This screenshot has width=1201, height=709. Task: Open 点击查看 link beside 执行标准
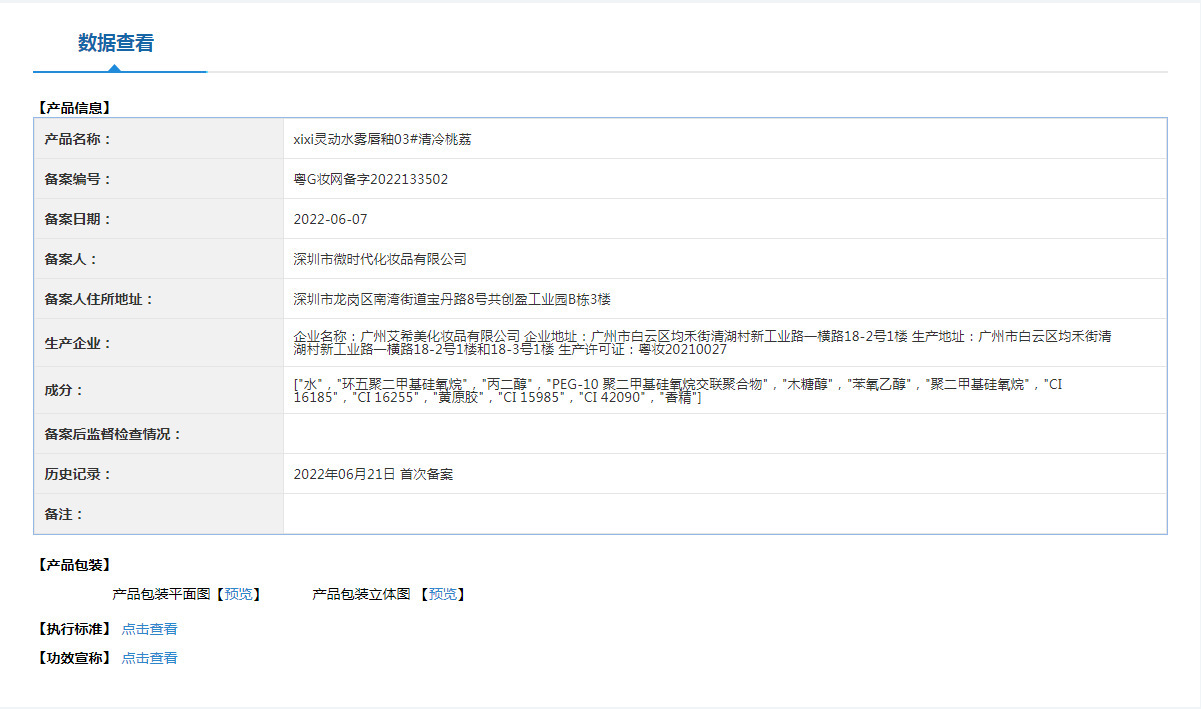pyautogui.click(x=149, y=629)
